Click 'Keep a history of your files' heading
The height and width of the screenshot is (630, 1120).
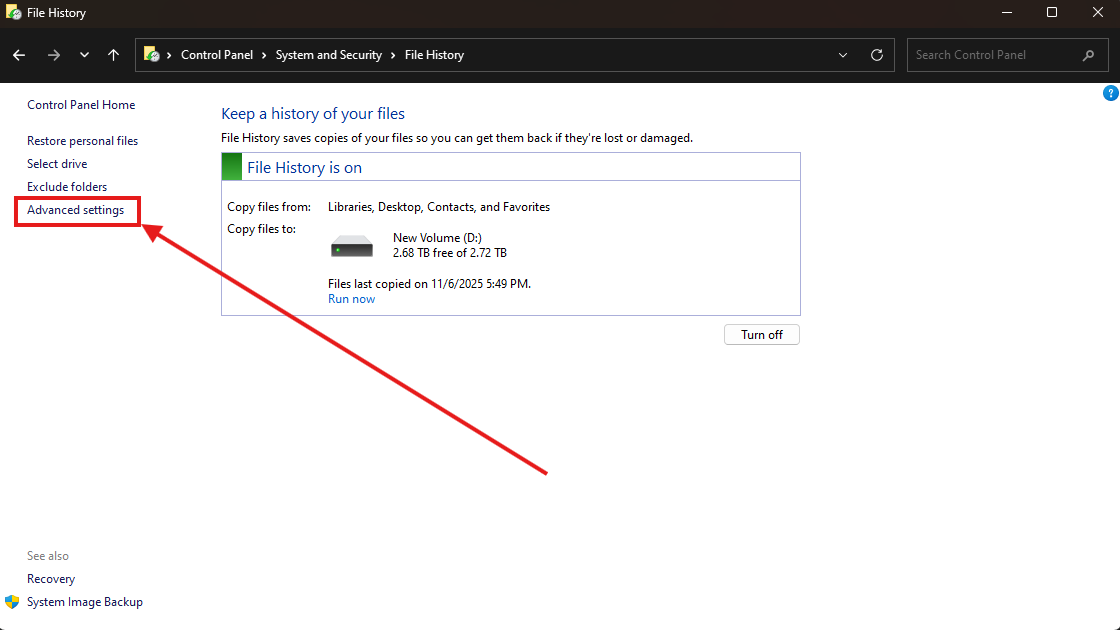[x=313, y=114]
